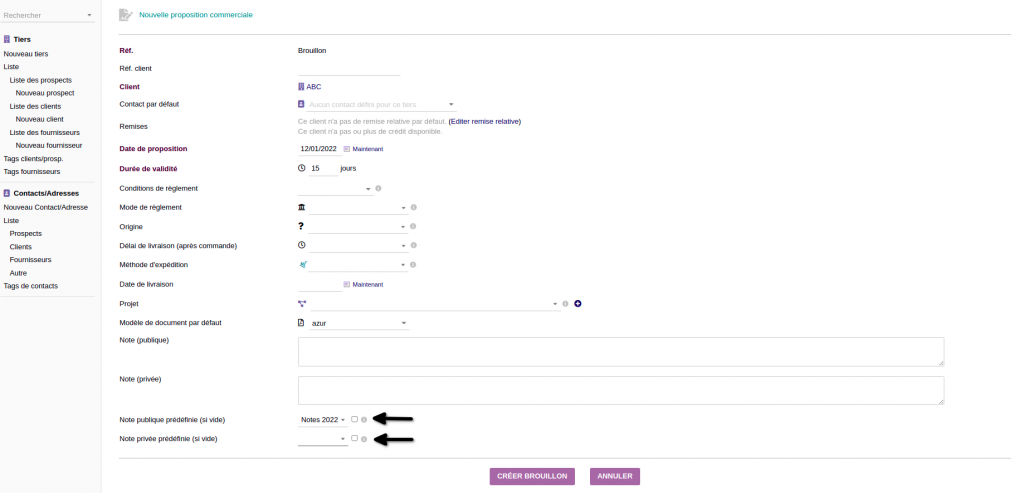This screenshot has height=493, width=1024.
Task: Tick the Note privée prédéfinie checkbox
Action: coord(355,439)
